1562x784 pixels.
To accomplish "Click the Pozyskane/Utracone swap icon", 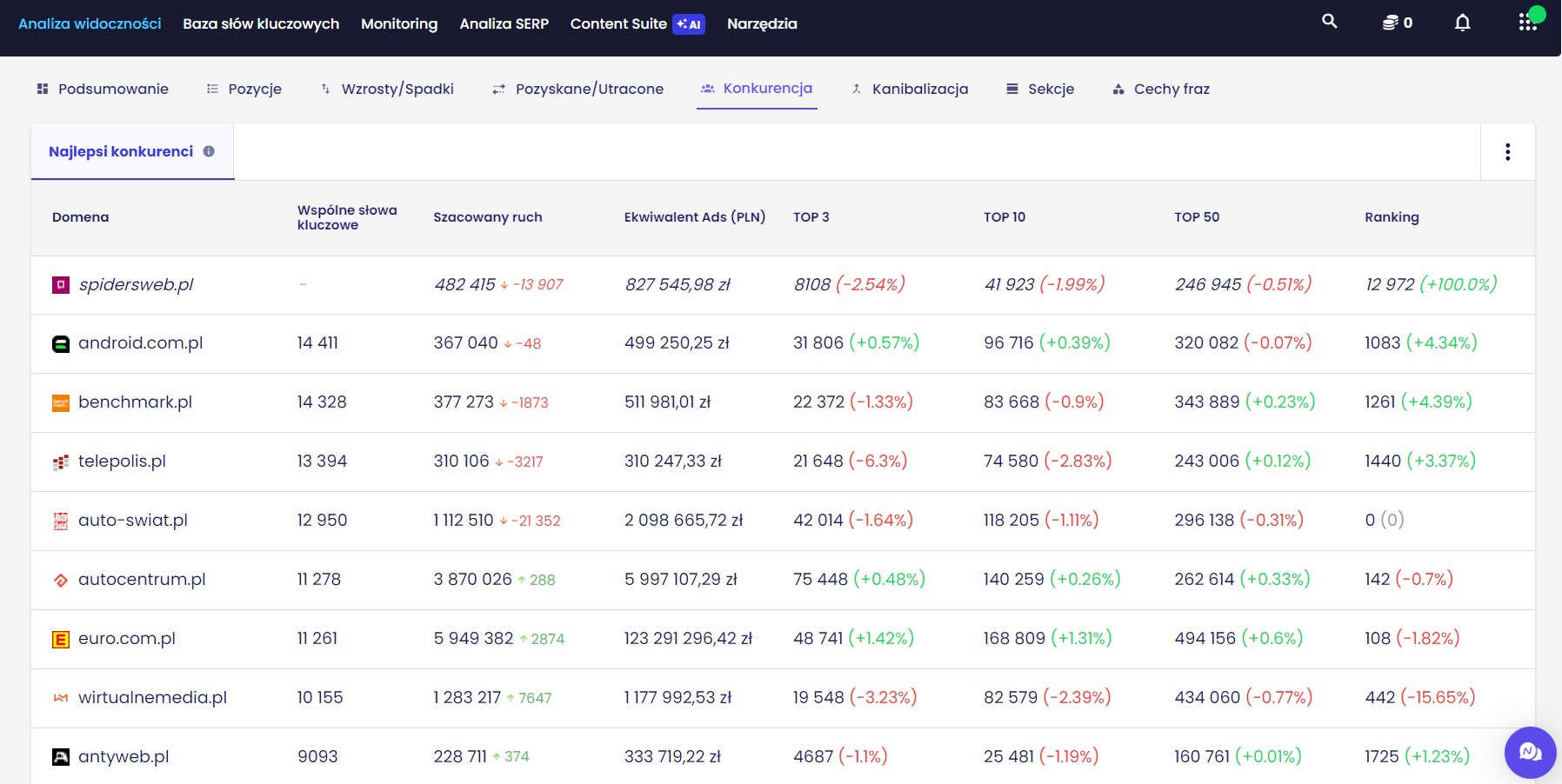I will coord(498,89).
